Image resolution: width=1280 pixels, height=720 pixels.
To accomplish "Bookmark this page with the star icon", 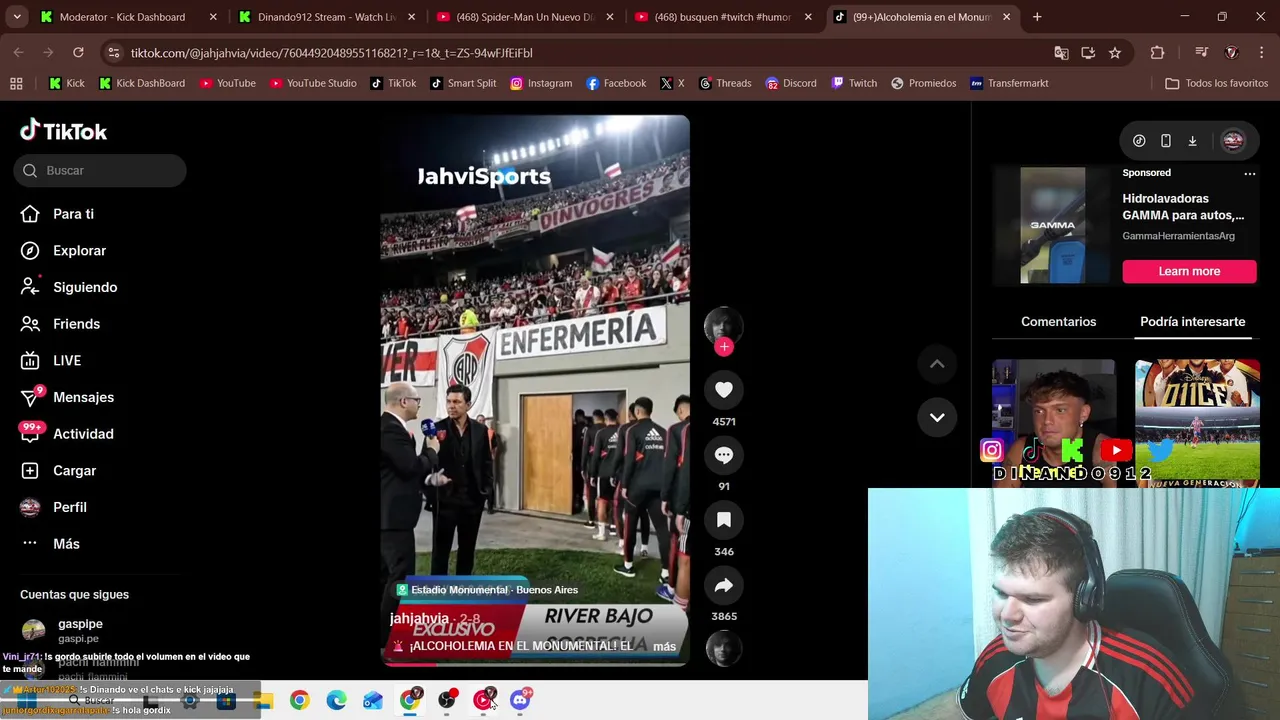I will (x=1115, y=53).
